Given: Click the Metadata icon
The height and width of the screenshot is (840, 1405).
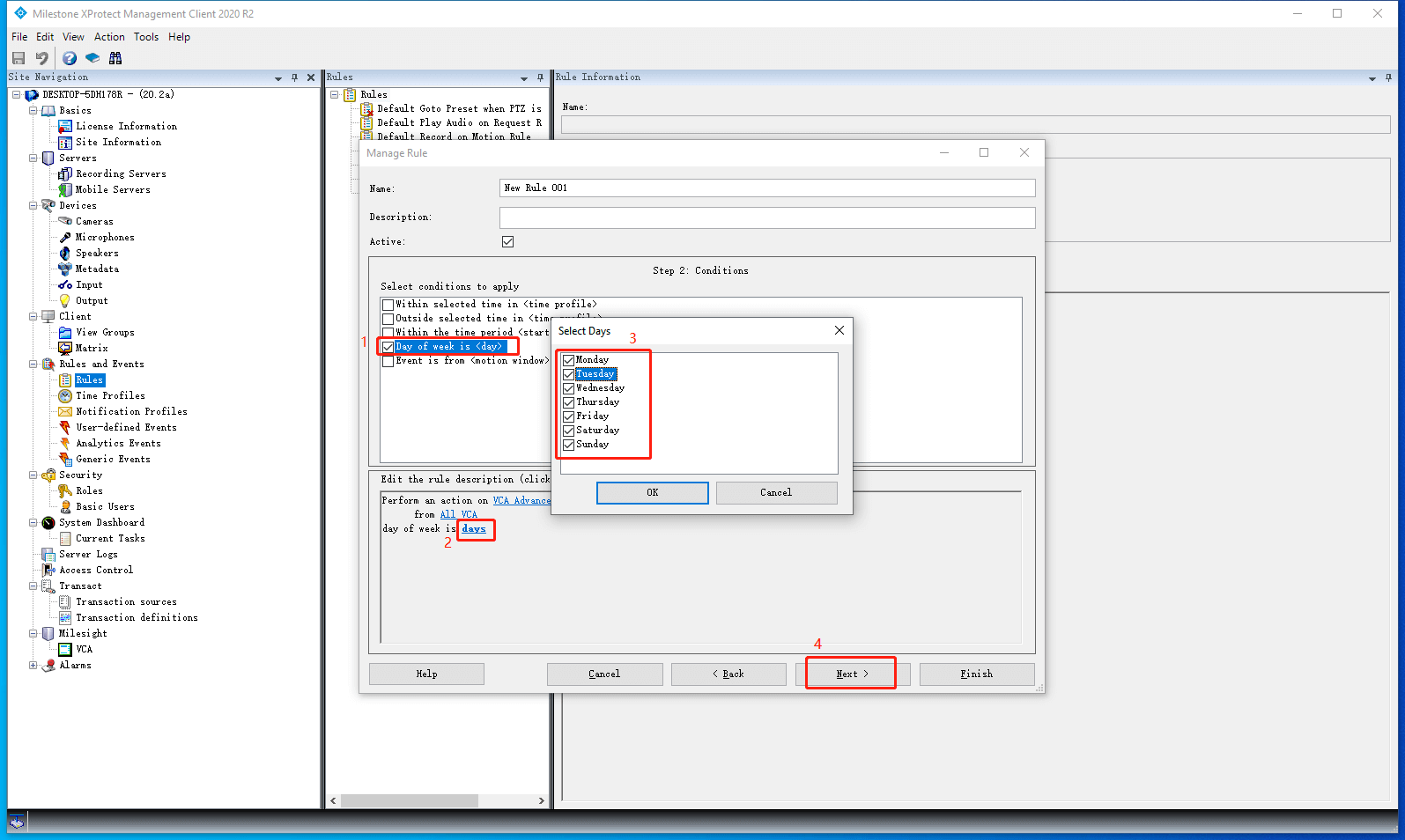Looking at the screenshot, I should (65, 269).
